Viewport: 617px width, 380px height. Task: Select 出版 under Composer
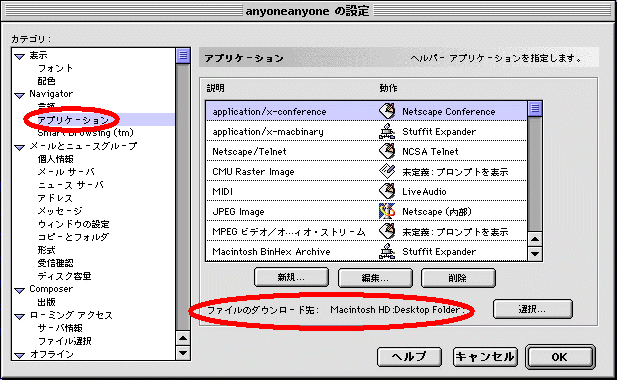coord(46,302)
